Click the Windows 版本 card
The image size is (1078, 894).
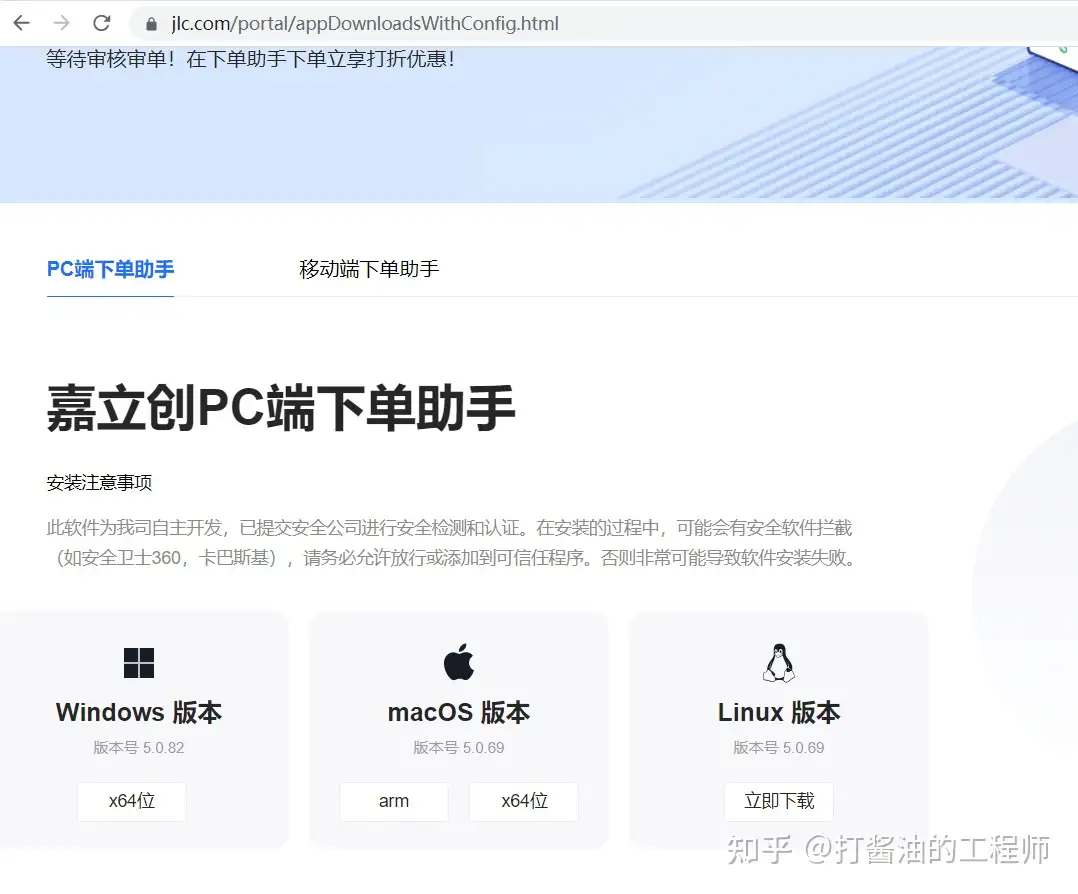(x=138, y=712)
